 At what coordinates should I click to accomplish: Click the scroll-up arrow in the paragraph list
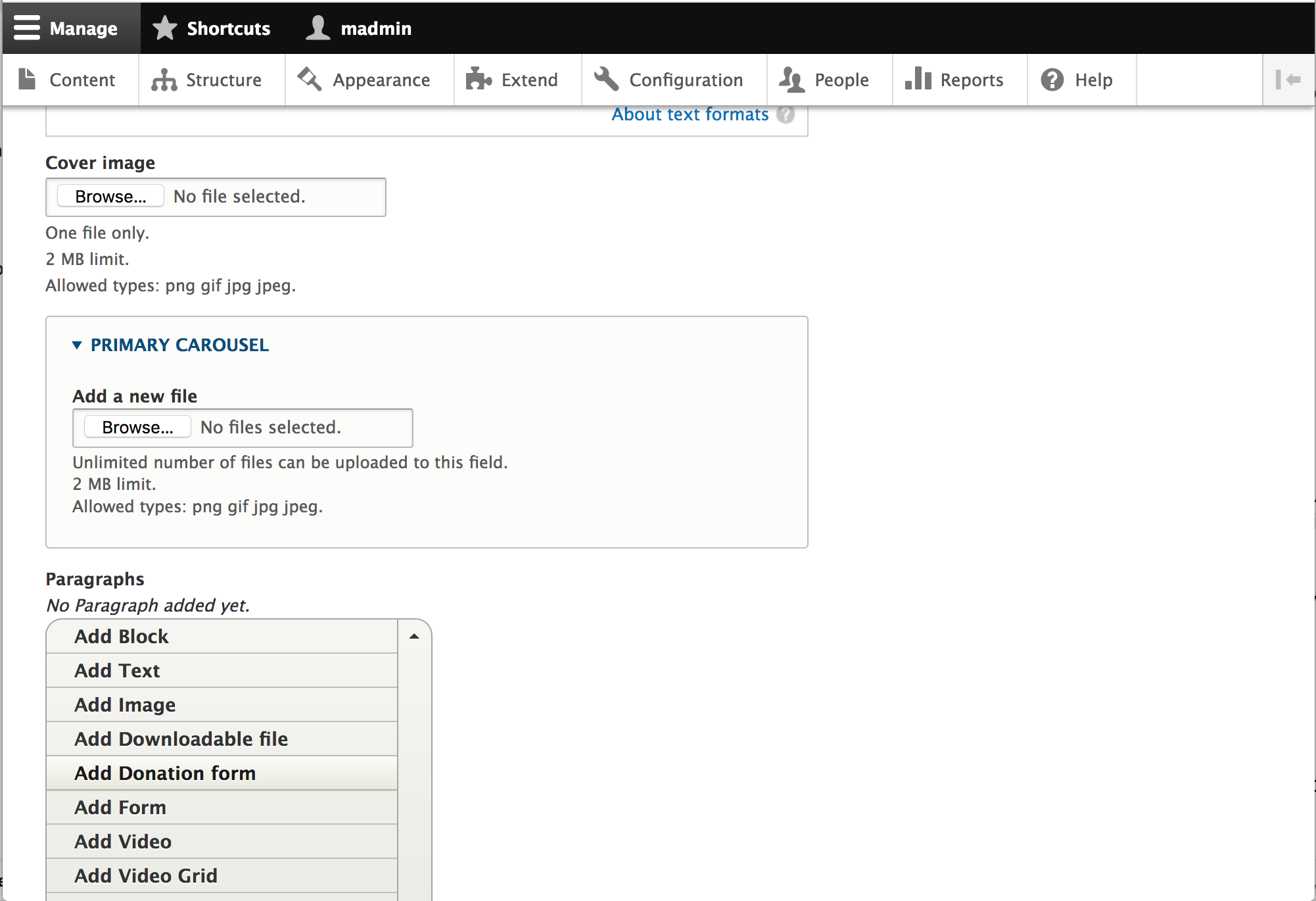413,637
